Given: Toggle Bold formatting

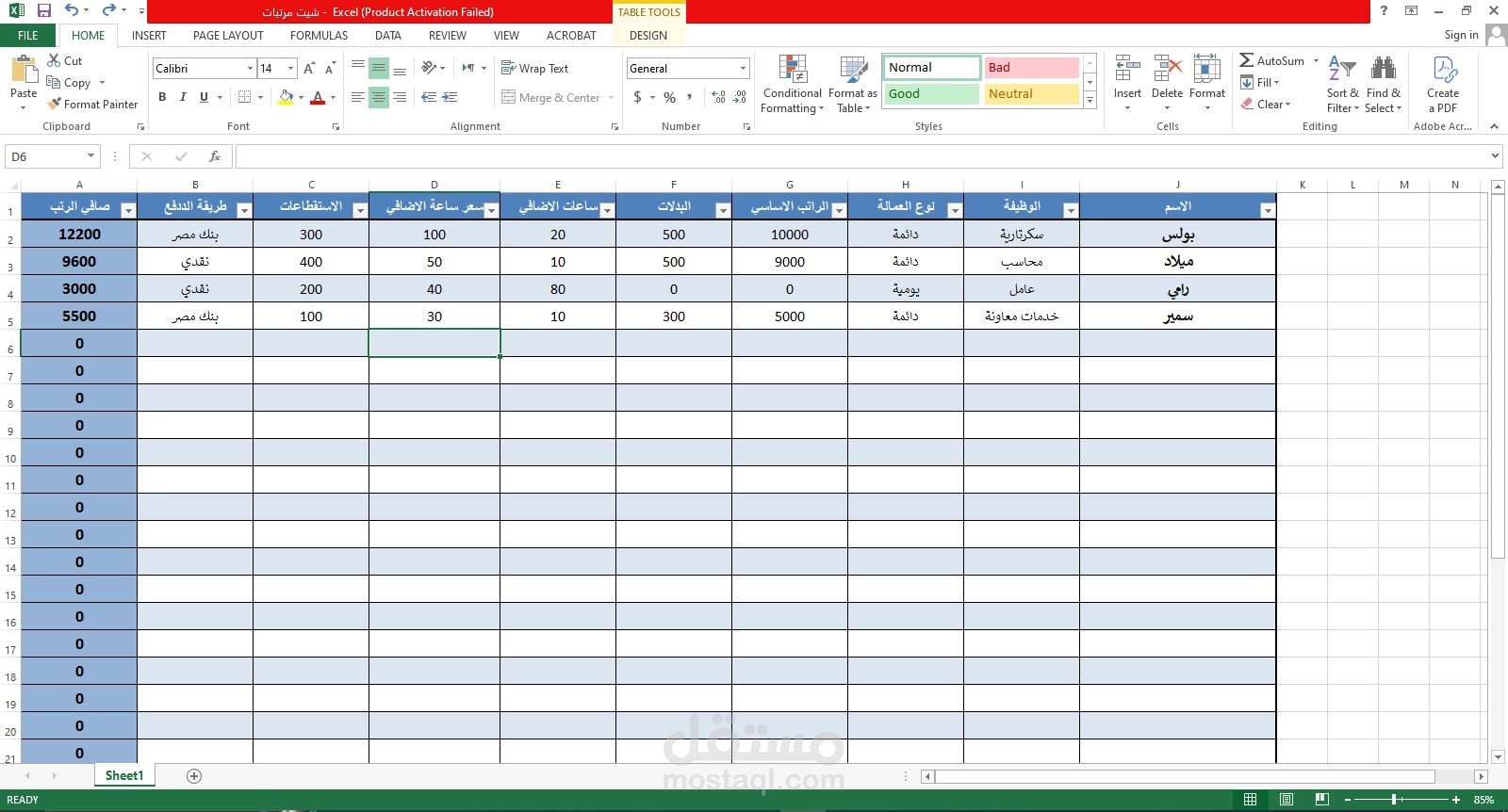Looking at the screenshot, I should pyautogui.click(x=162, y=97).
